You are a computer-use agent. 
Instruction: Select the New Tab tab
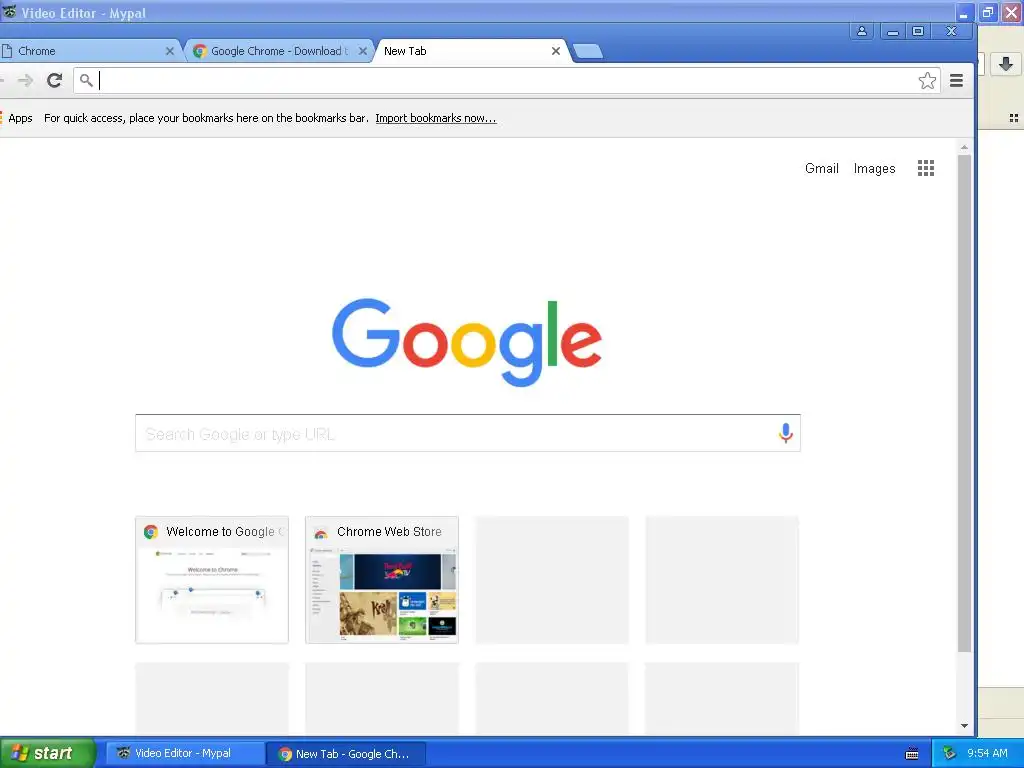[x=472, y=51]
